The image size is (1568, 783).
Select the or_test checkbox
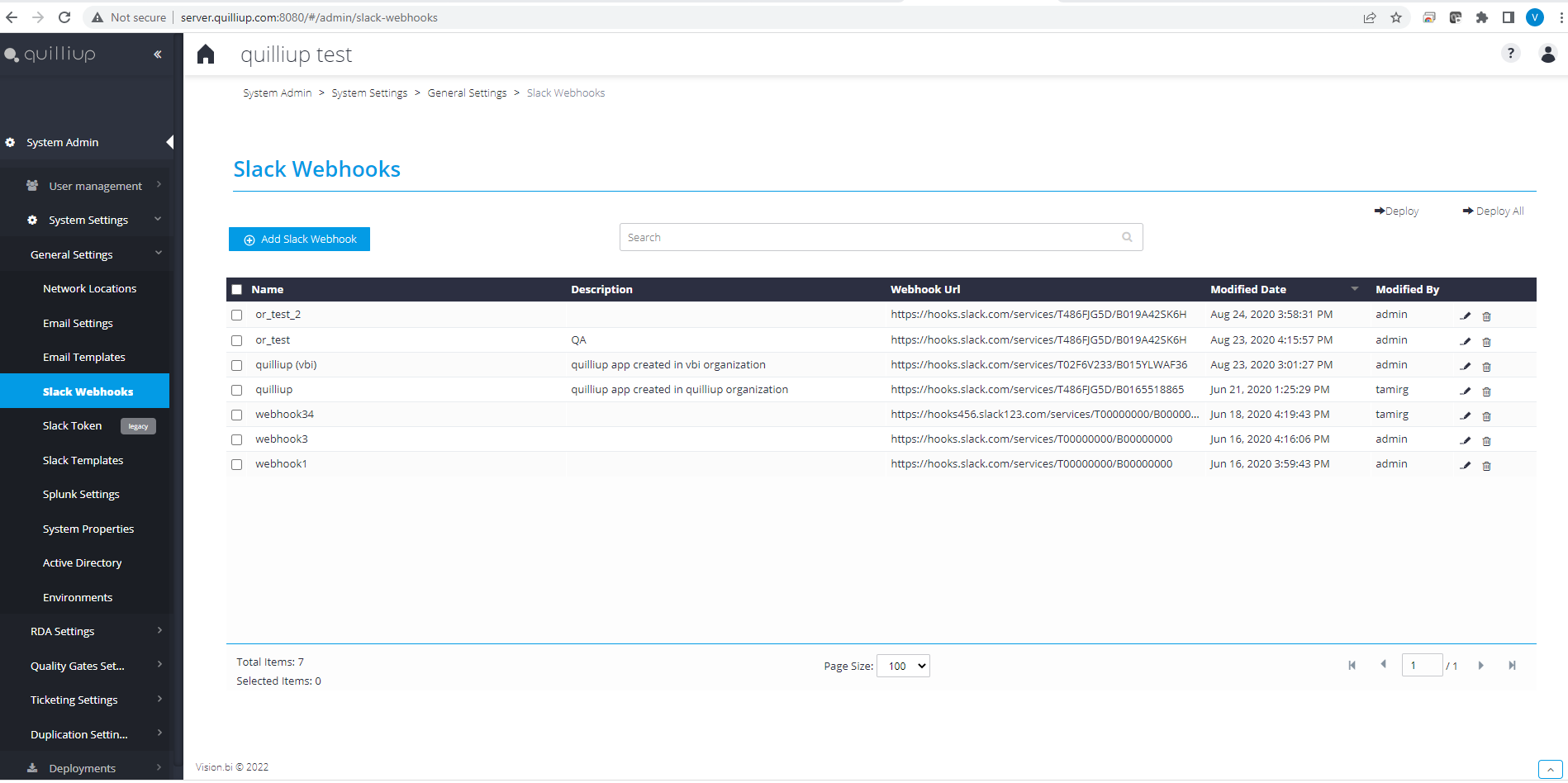point(237,340)
